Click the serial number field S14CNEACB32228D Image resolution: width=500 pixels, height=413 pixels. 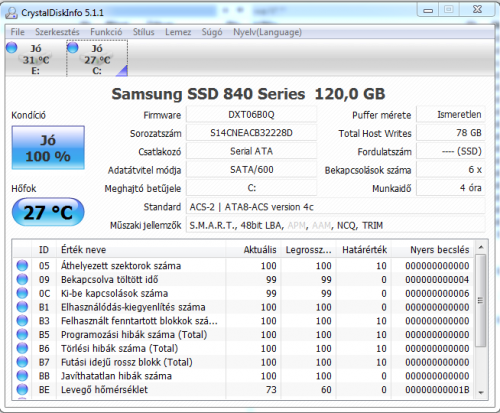coord(251,133)
